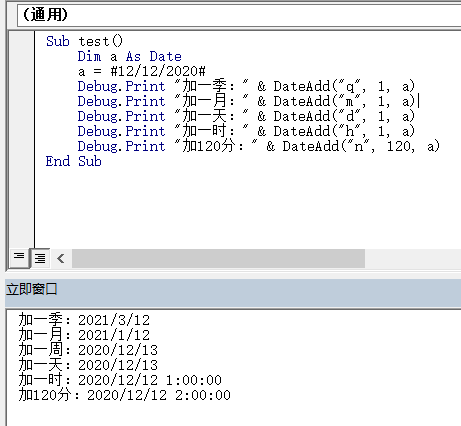Click the 加一周: 2020/12/13 output line

pos(88,350)
